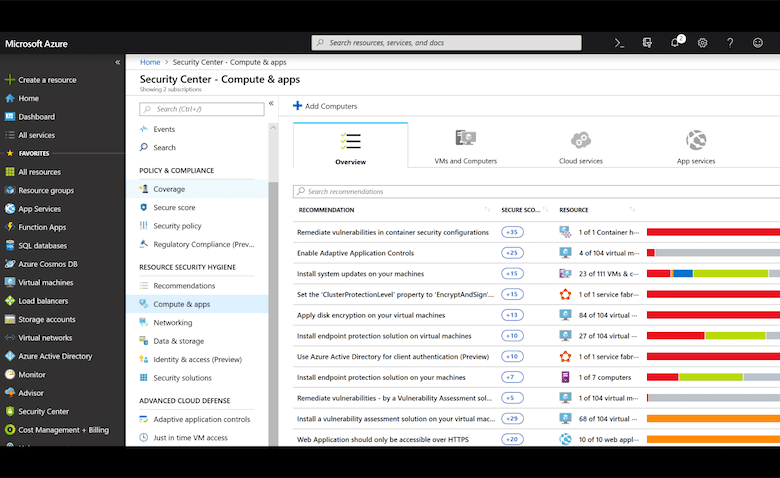Click the Security policy icon
The width and height of the screenshot is (780, 478).
pos(144,225)
